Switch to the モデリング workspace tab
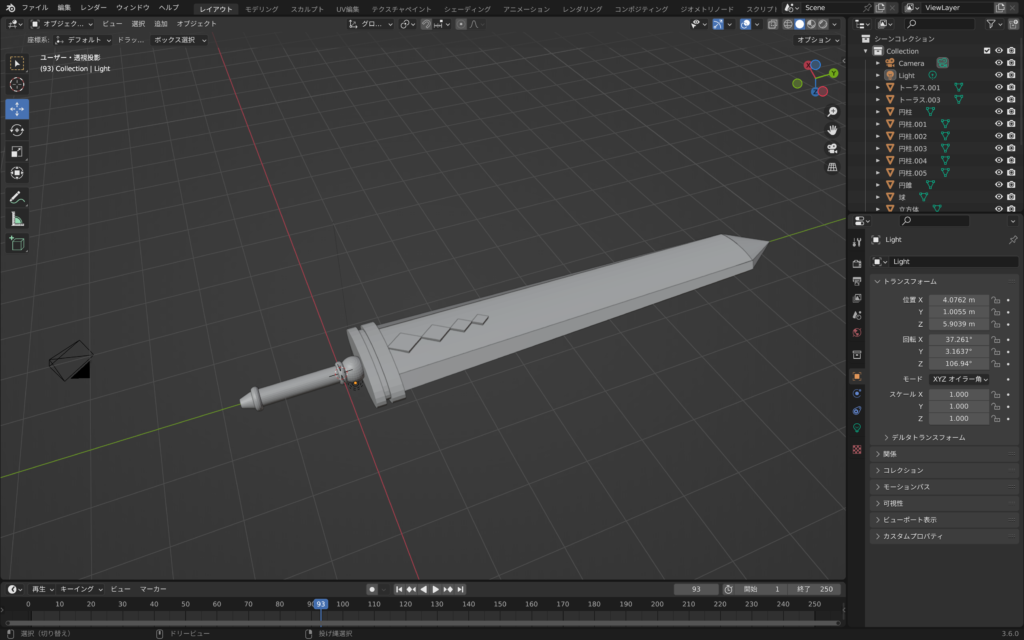Image resolution: width=1024 pixels, height=640 pixels. (x=262, y=9)
